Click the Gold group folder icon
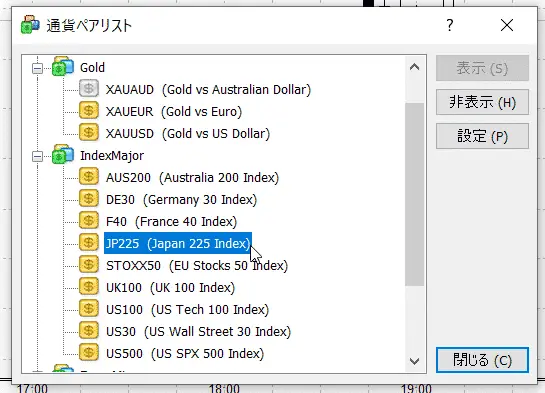 click(x=63, y=66)
